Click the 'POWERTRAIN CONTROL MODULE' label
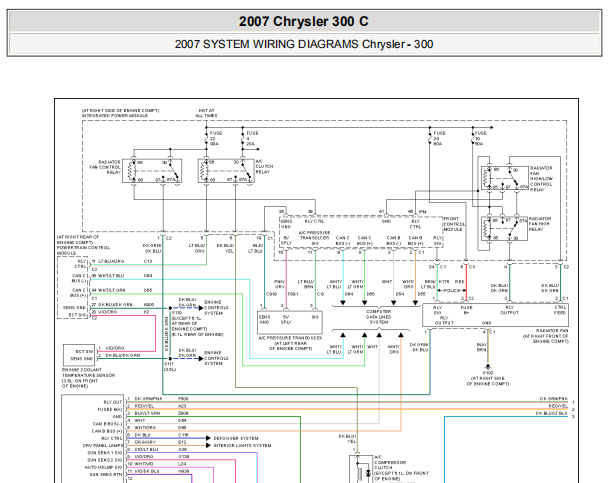Screen dimensions: 608x483 coord(83,250)
